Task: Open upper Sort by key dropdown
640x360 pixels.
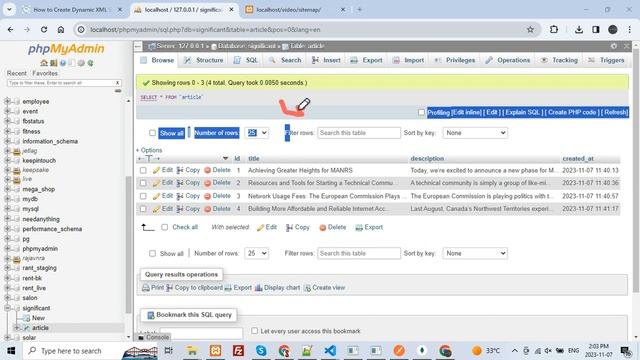Action: 475,133
